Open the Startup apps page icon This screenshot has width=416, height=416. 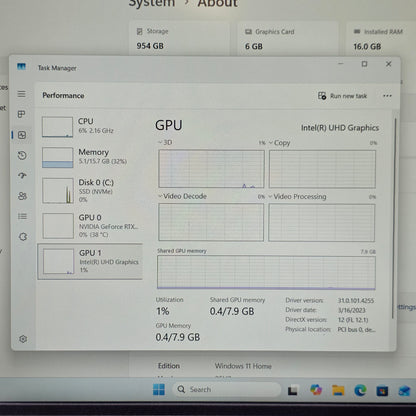coord(22,176)
